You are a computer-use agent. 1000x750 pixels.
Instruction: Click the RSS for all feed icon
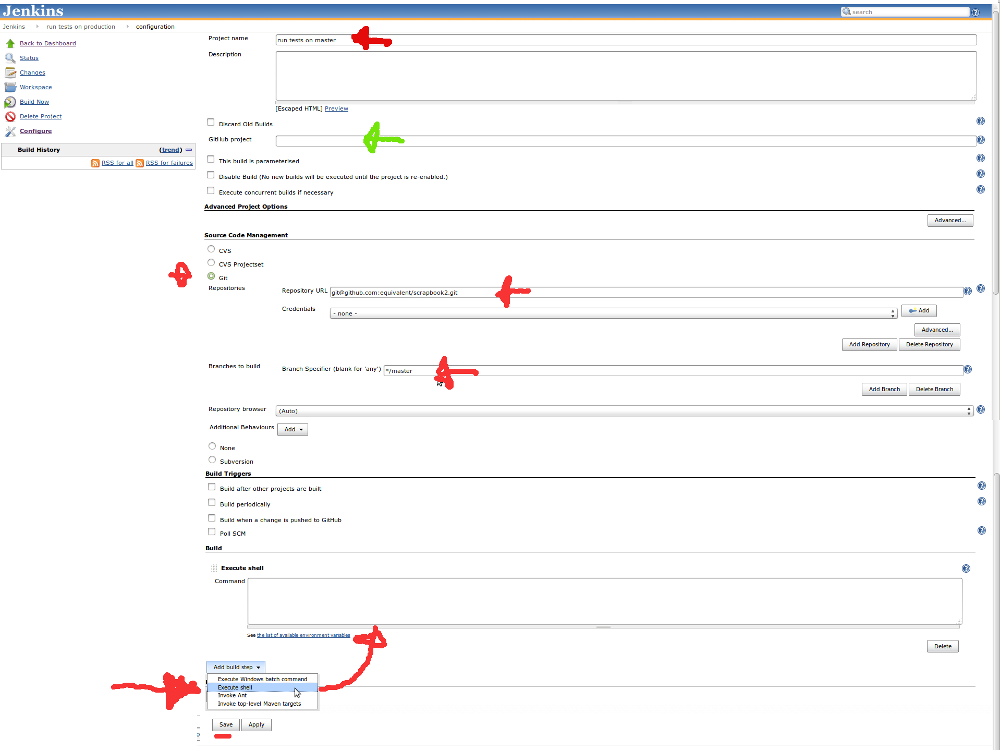pyautogui.click(x=95, y=163)
